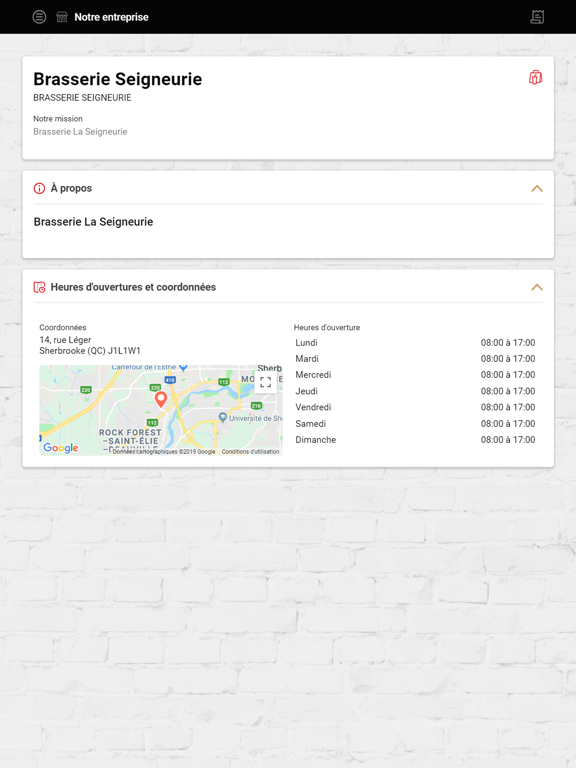
Task: Click the Mercredi row label
Action: point(313,375)
